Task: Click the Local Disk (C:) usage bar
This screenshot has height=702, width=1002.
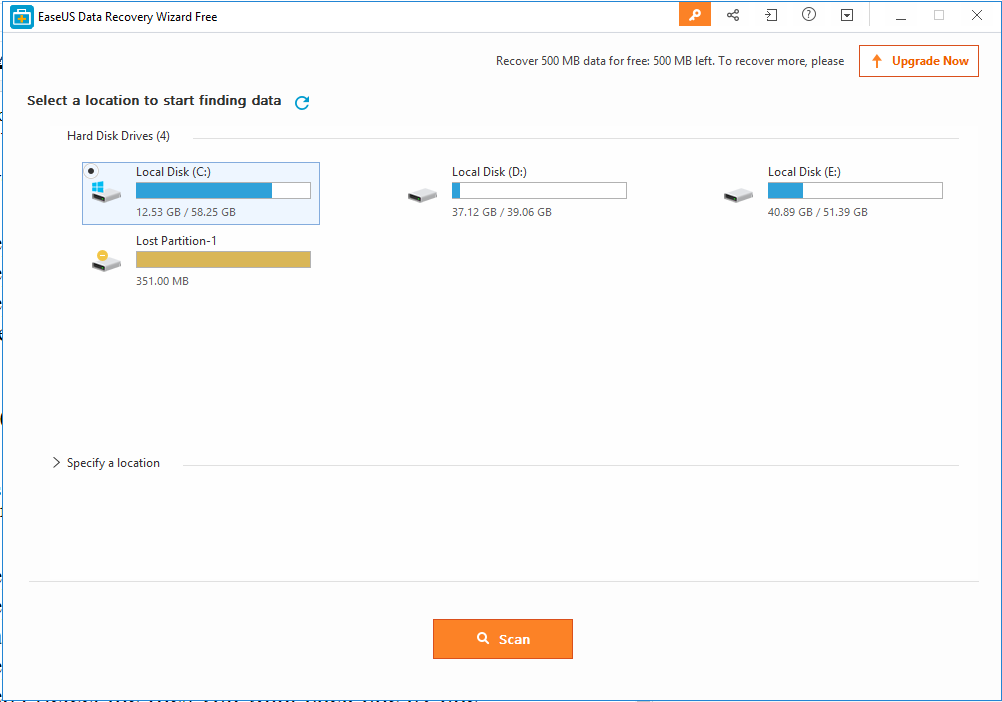Action: coord(222,190)
